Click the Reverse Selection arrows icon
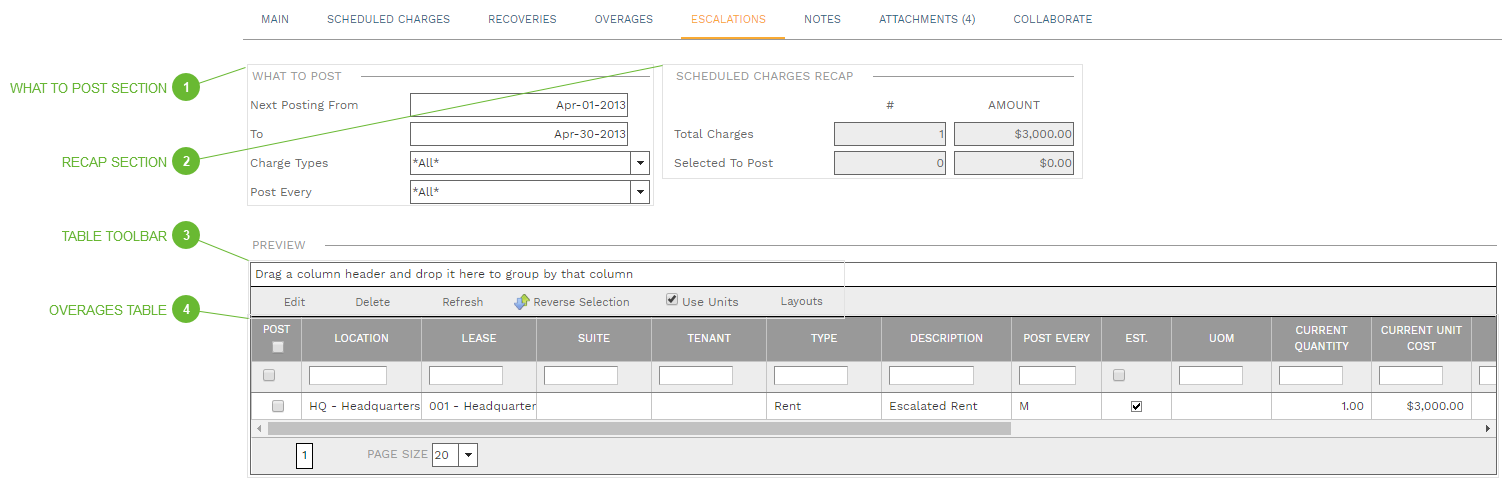 (x=522, y=301)
